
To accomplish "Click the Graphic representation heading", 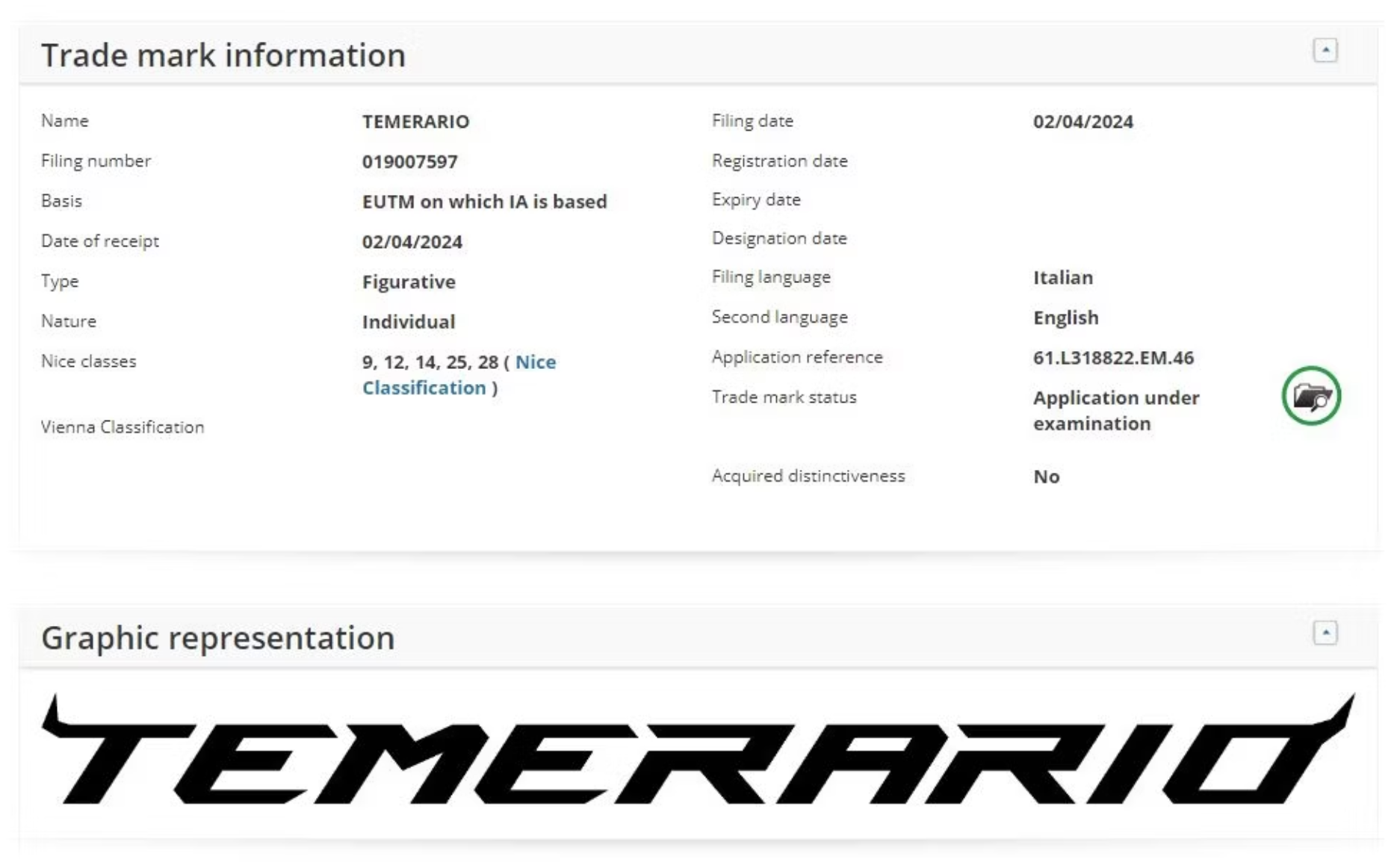I will point(218,638).
